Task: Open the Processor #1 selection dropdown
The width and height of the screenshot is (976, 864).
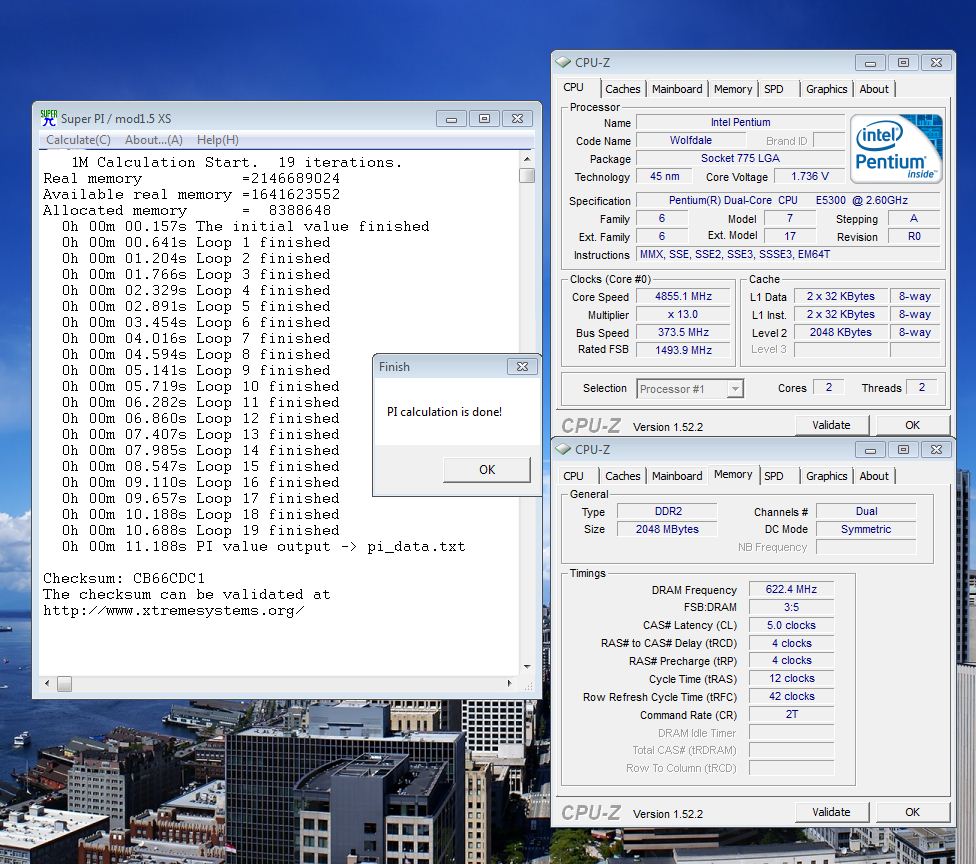Action: 735,389
